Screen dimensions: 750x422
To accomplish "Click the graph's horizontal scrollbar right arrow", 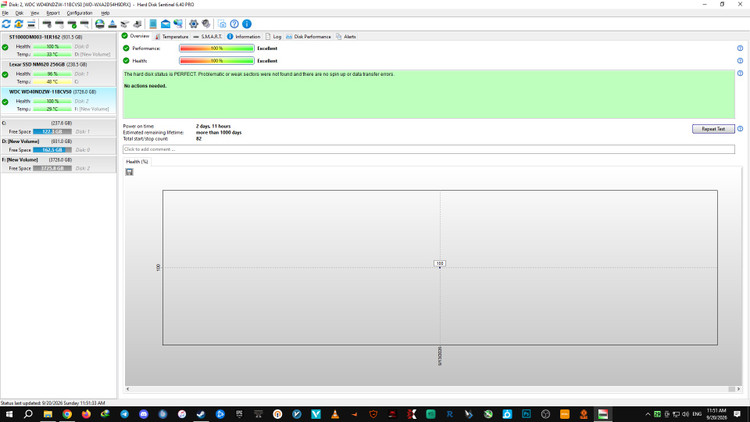I will click(739, 389).
